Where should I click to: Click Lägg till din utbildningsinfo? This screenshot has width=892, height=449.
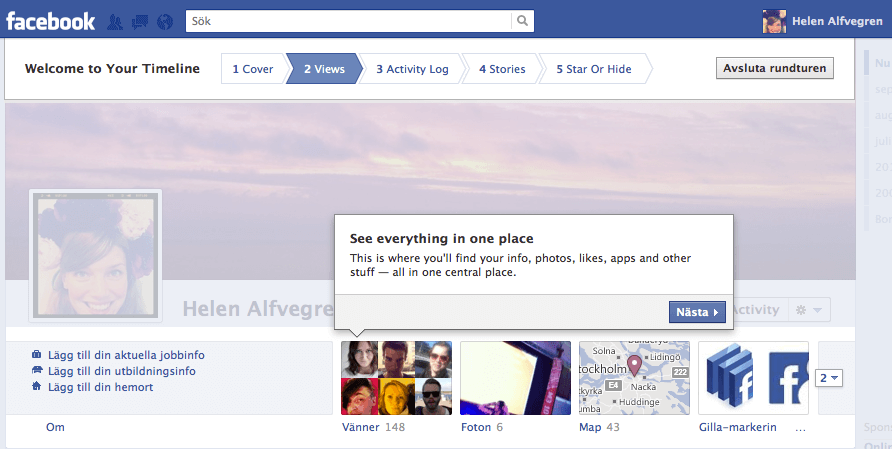point(122,371)
